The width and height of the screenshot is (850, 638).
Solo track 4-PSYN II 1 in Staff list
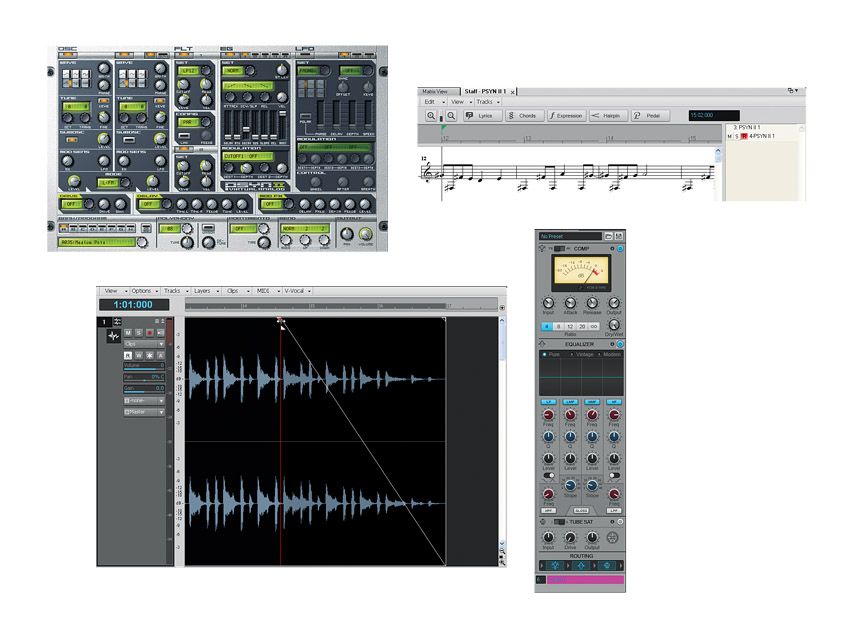(x=737, y=136)
